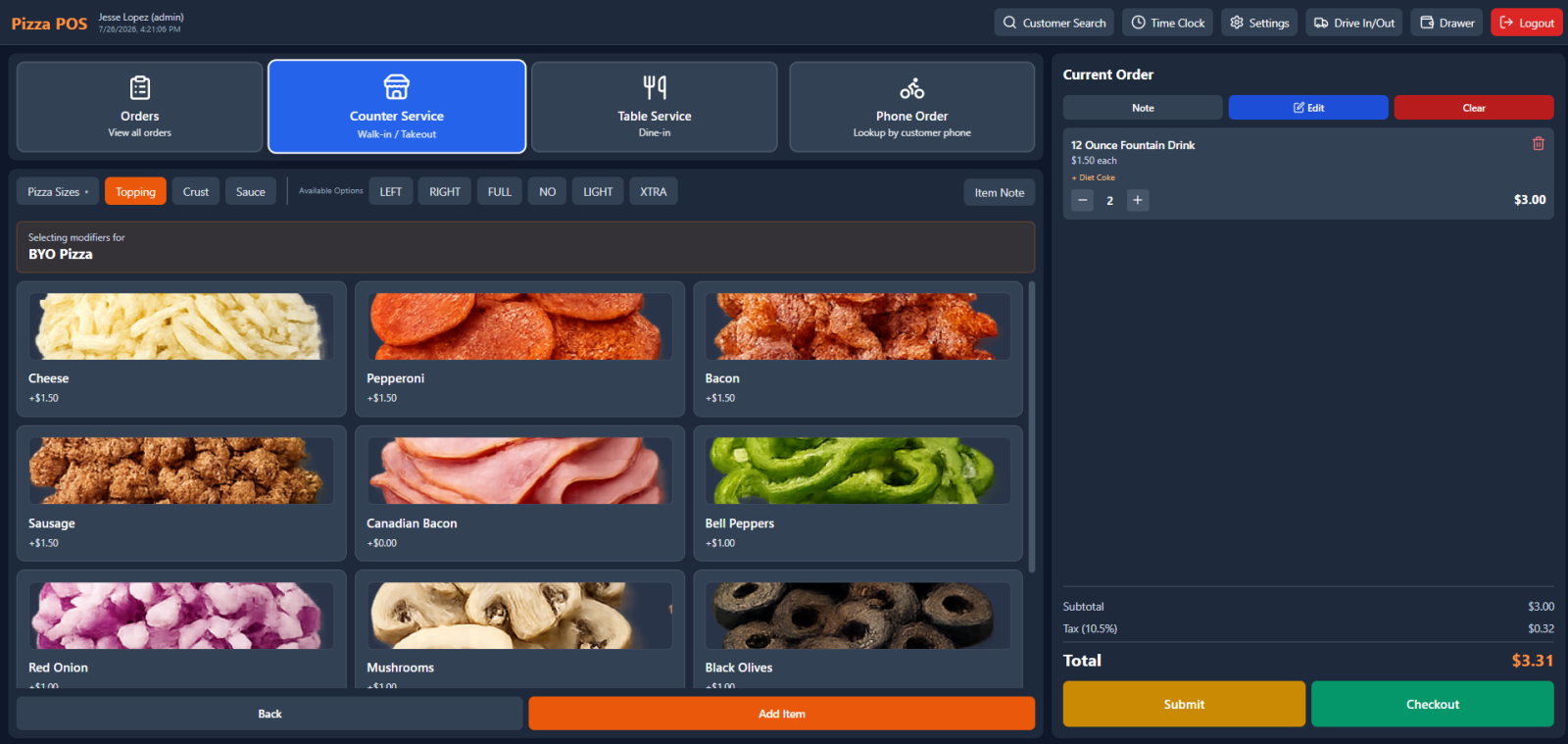1568x744 pixels.
Task: Select Table Service dine-in
Action: (654, 107)
